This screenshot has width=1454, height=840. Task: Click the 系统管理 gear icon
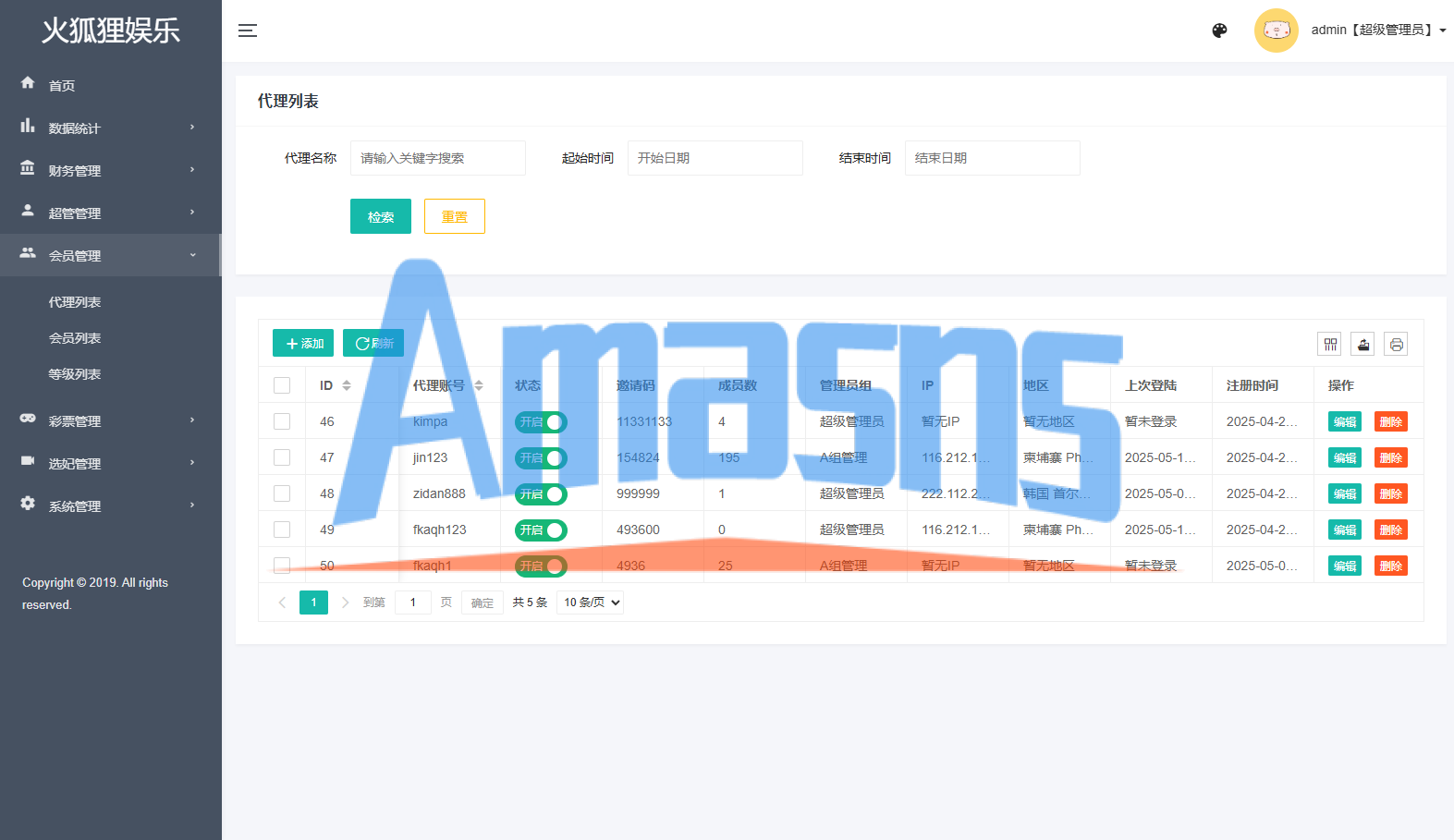pos(28,504)
